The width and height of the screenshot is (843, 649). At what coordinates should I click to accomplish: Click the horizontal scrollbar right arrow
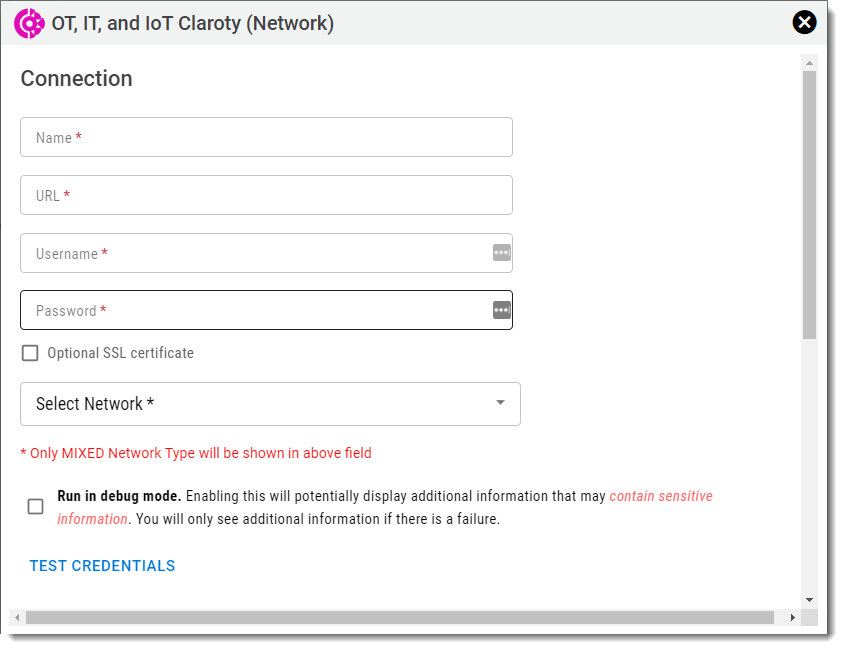pyautogui.click(x=792, y=617)
